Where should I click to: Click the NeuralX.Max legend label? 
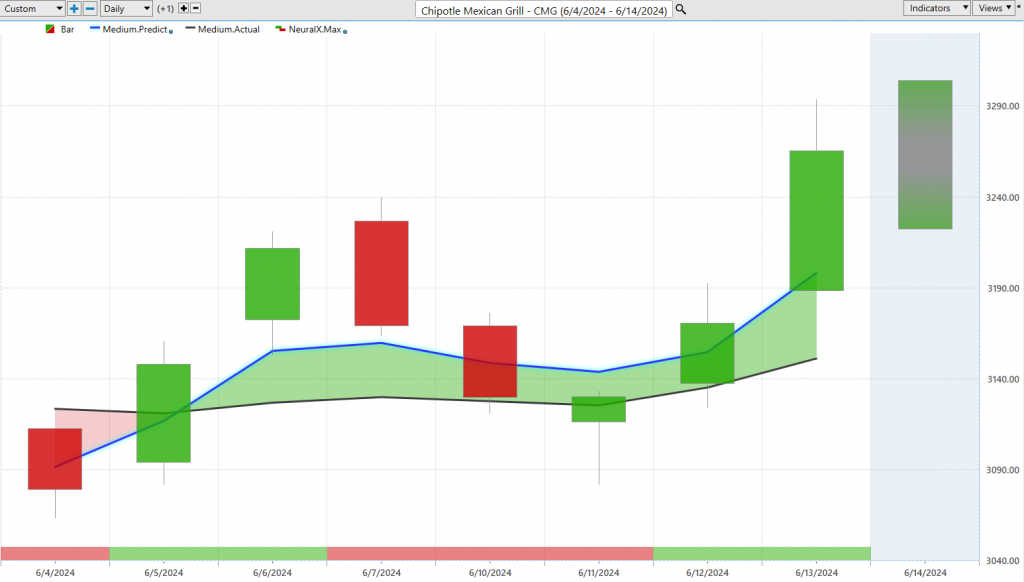click(318, 30)
